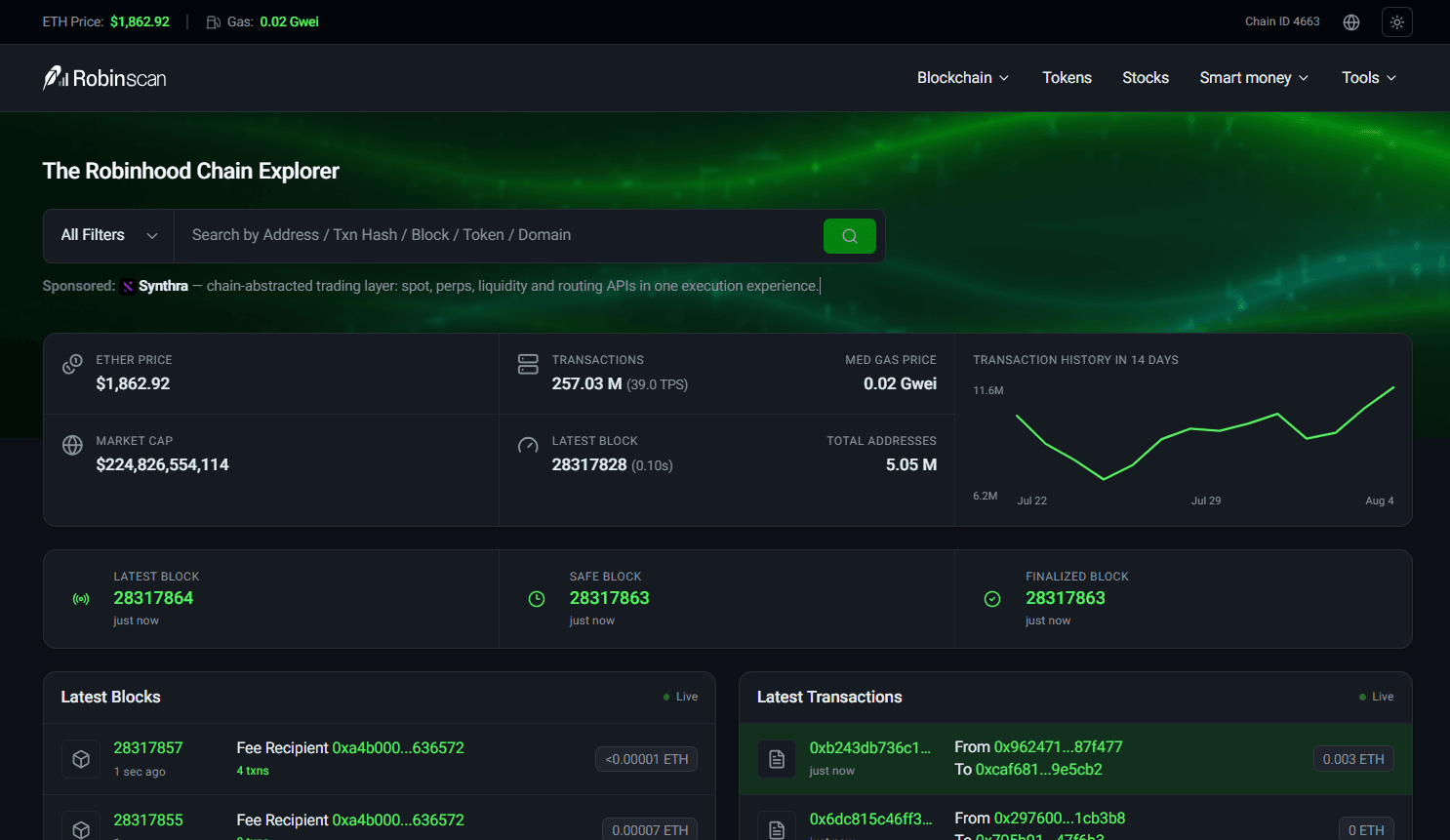Click the <0.00001 ETH reward badge
1450x840 pixels.
(646, 759)
